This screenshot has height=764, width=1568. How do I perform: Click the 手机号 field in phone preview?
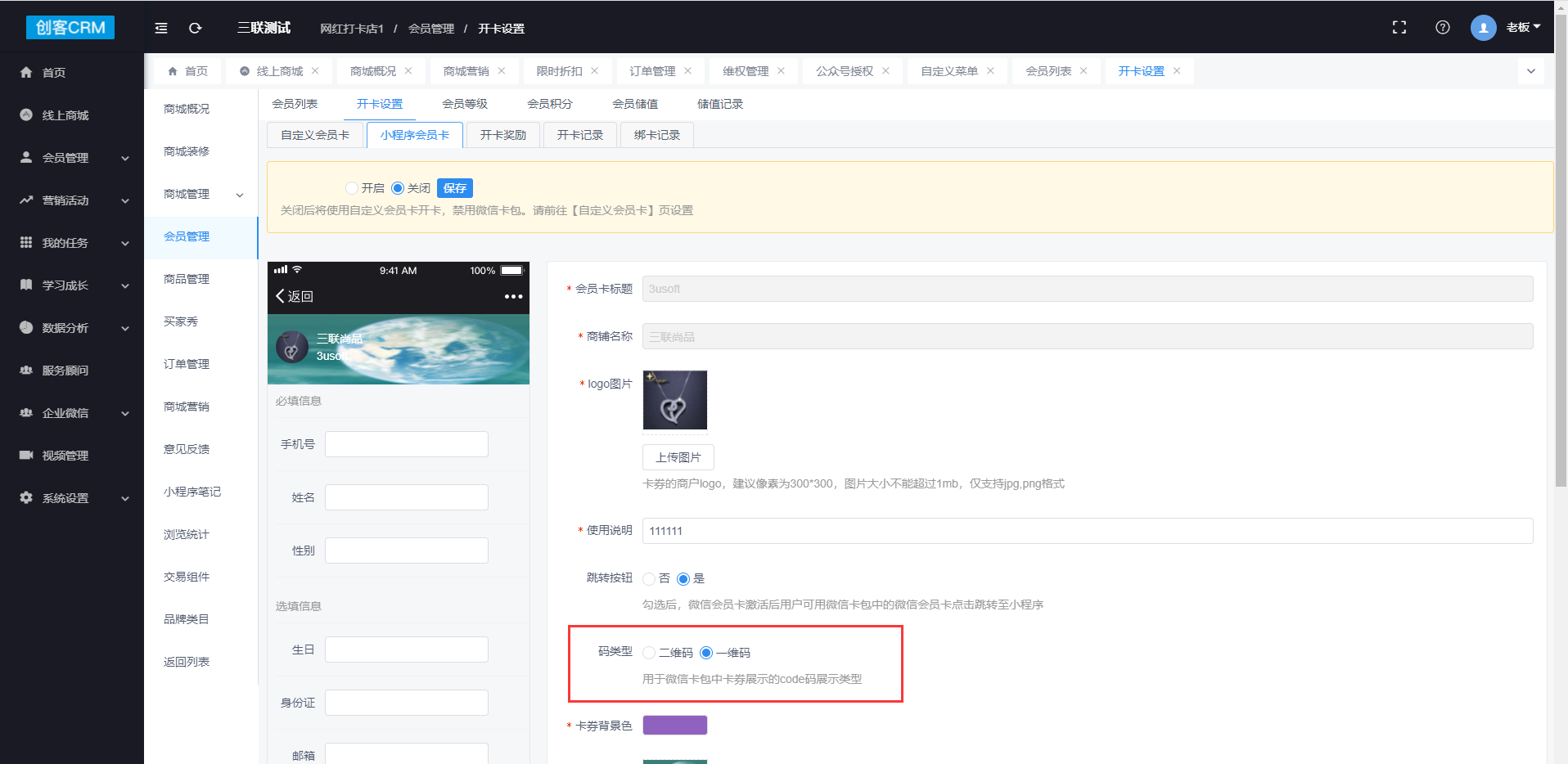pyautogui.click(x=407, y=444)
